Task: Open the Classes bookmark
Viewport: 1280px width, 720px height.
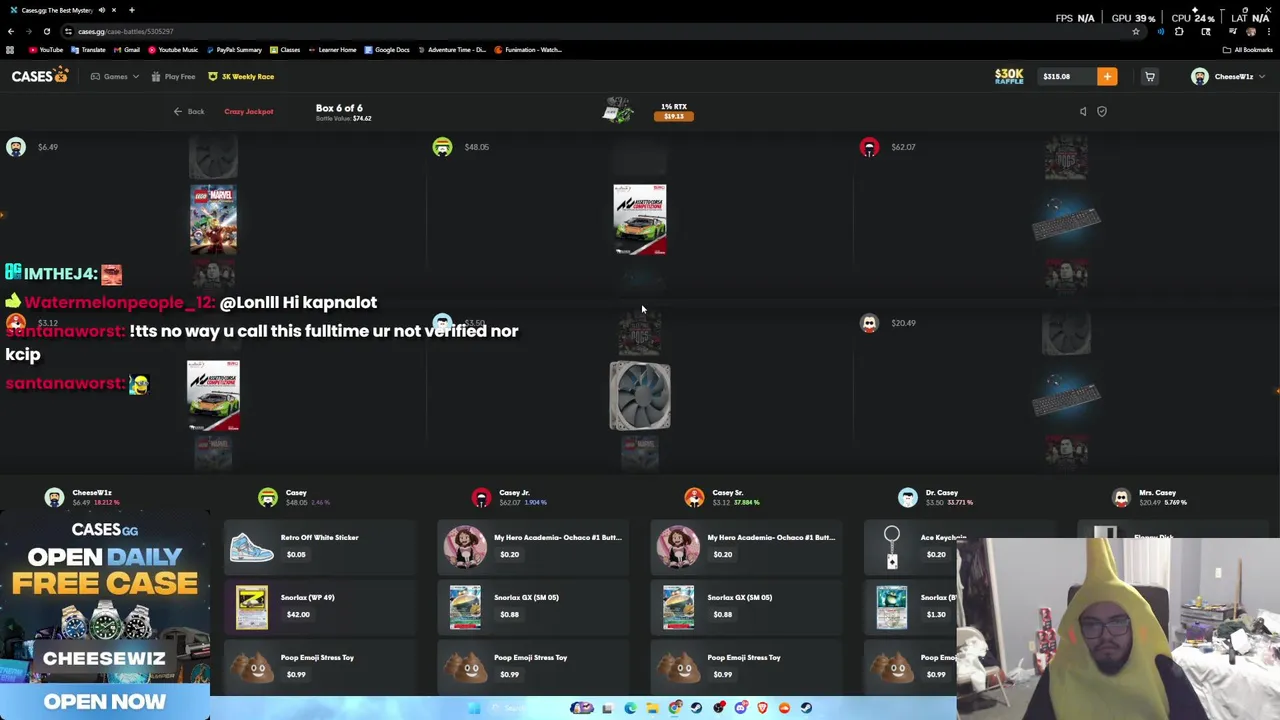Action: 285,49
